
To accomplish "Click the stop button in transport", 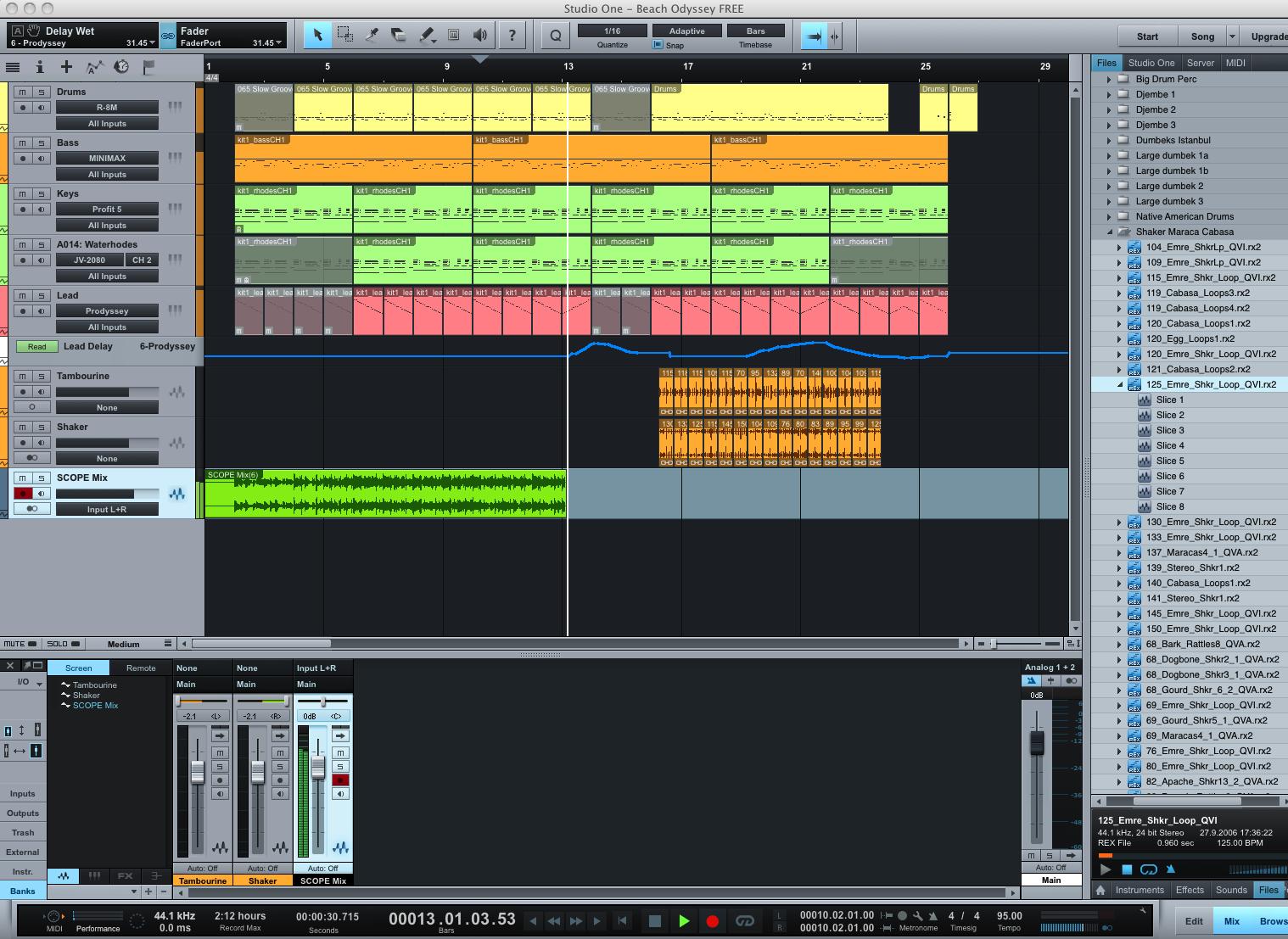I will [x=654, y=920].
